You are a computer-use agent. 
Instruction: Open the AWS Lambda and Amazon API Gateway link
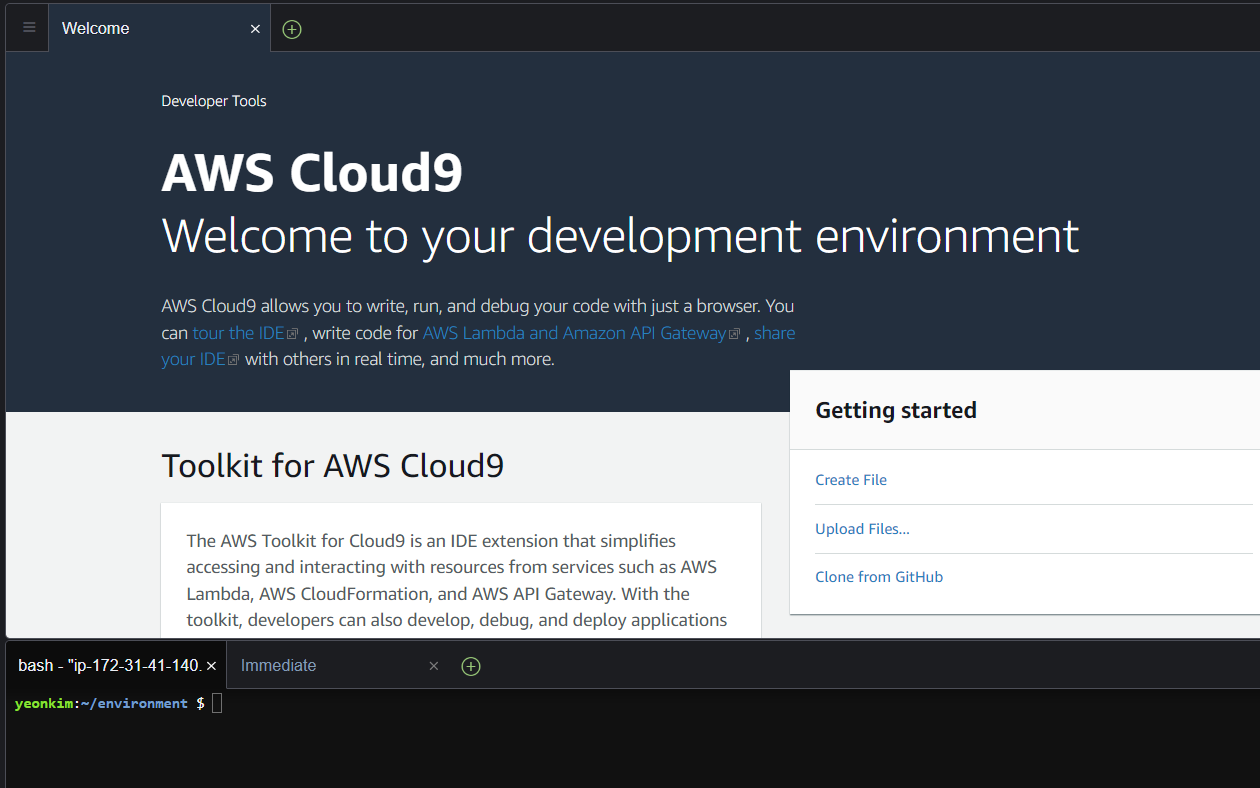(581, 333)
